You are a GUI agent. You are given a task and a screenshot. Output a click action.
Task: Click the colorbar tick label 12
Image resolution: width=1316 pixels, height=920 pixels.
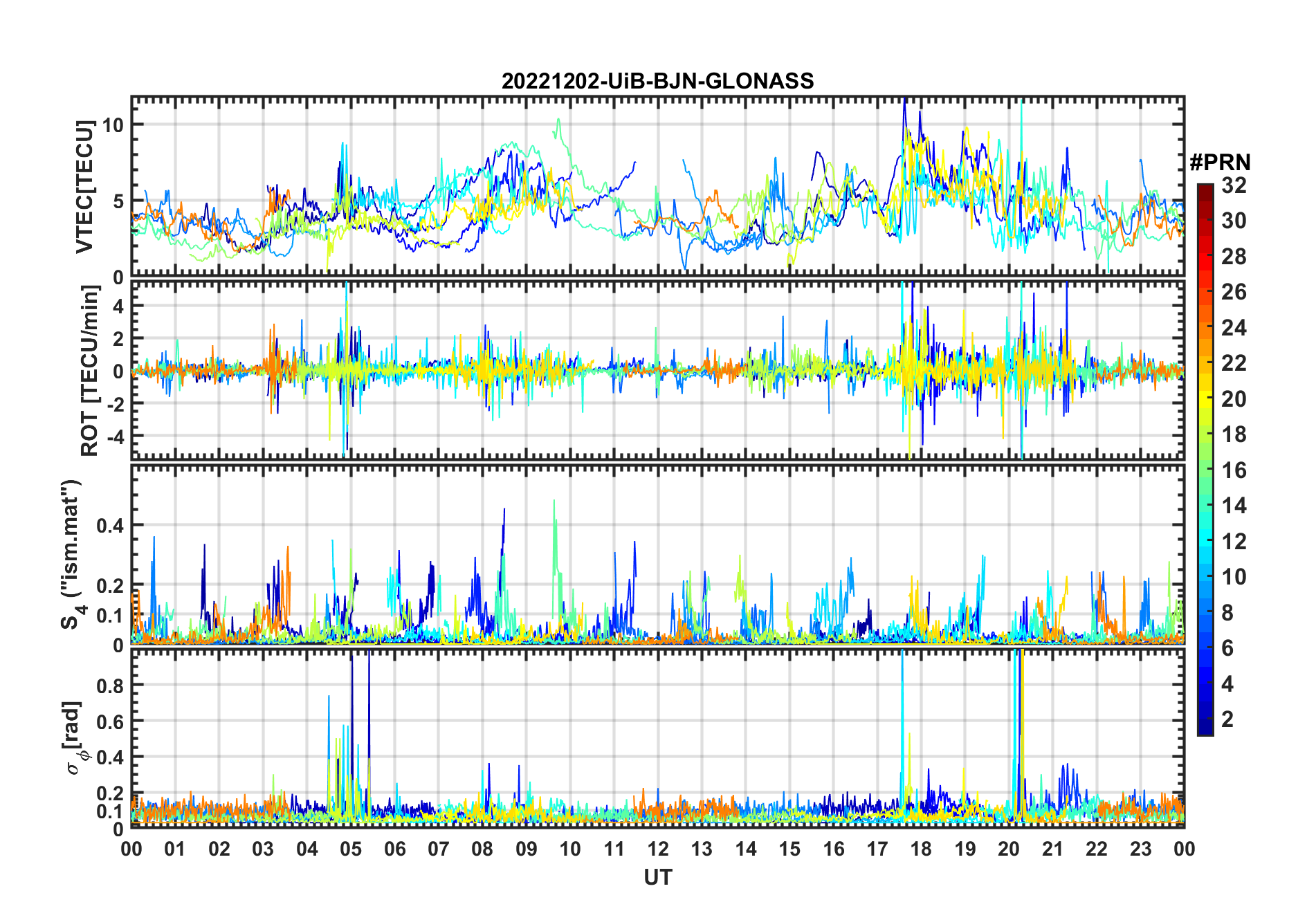tap(1234, 542)
